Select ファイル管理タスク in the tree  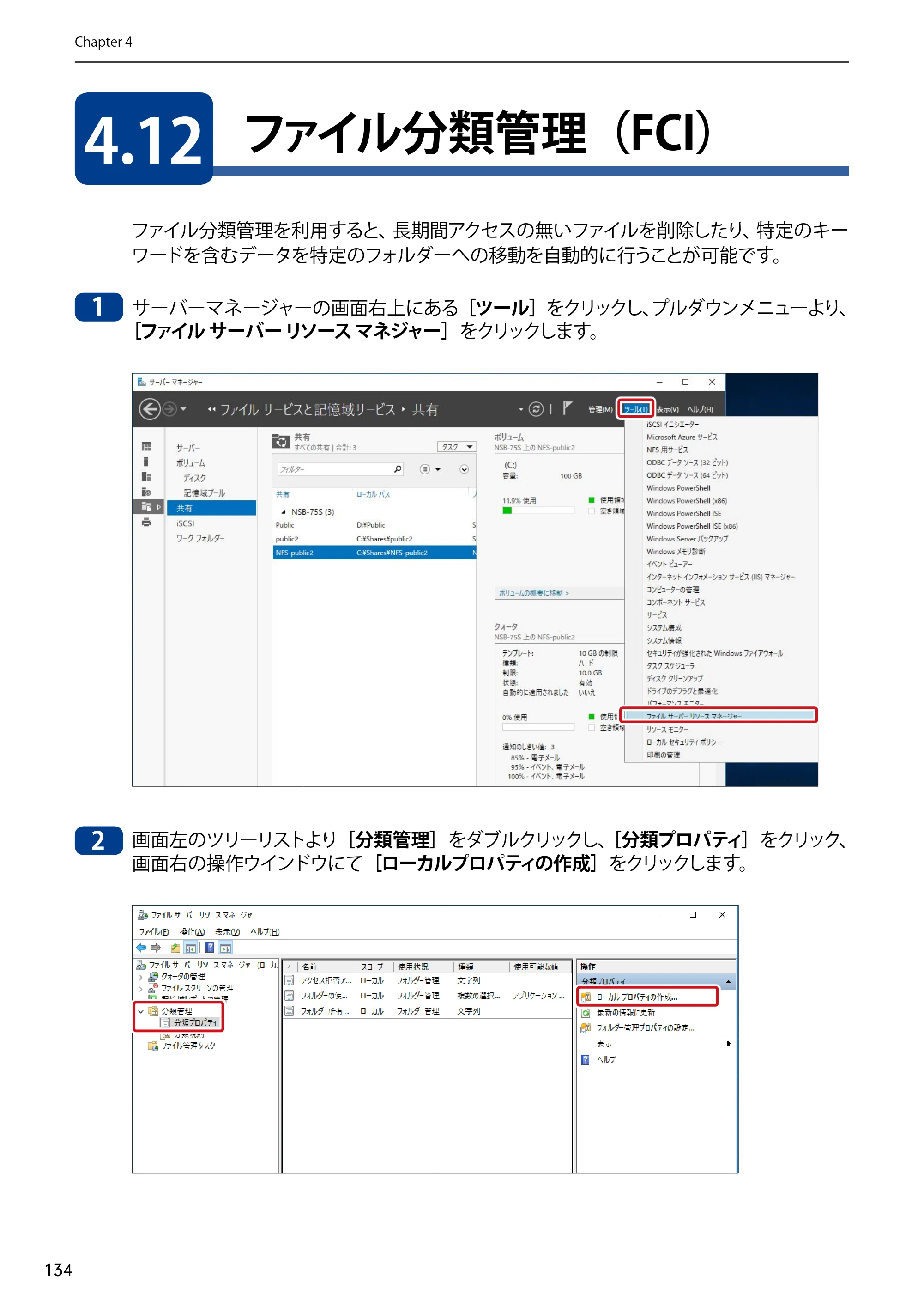188,1046
